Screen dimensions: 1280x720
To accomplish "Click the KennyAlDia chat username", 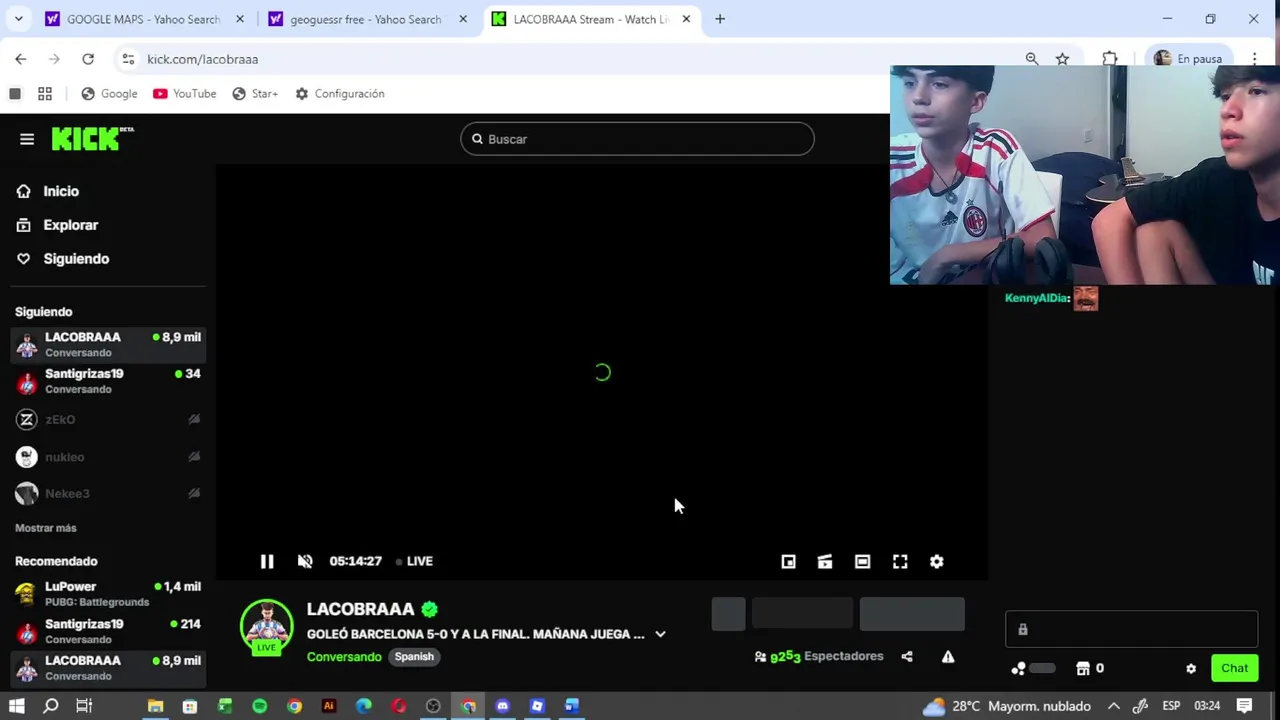I will click(x=1037, y=298).
